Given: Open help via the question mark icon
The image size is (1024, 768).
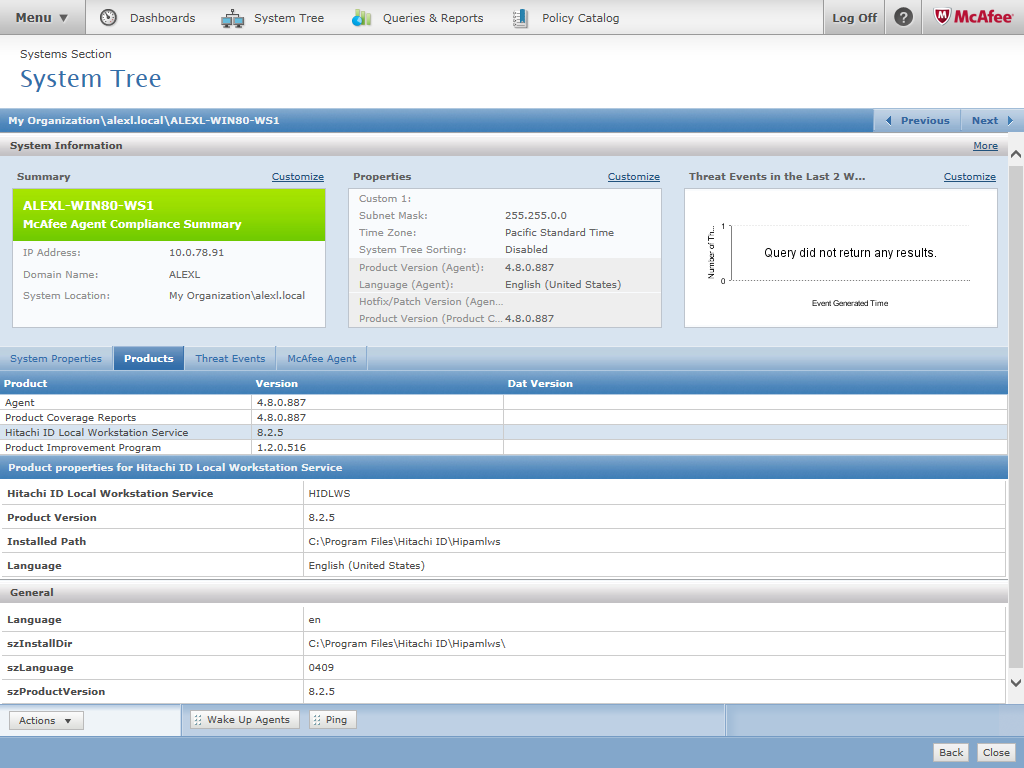Looking at the screenshot, I should coord(903,17).
